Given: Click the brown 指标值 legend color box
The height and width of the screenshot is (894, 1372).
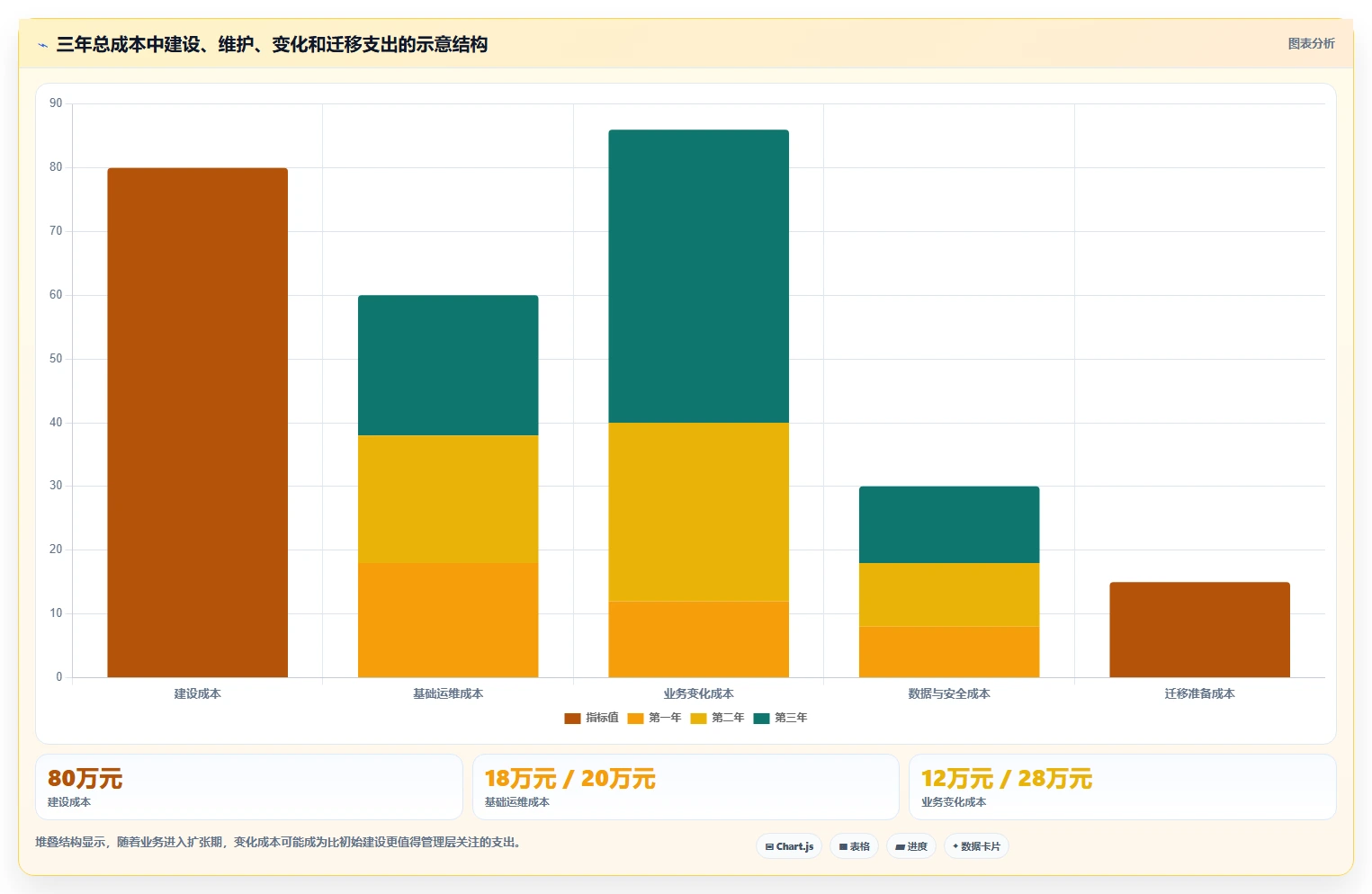Looking at the screenshot, I should click(x=572, y=718).
